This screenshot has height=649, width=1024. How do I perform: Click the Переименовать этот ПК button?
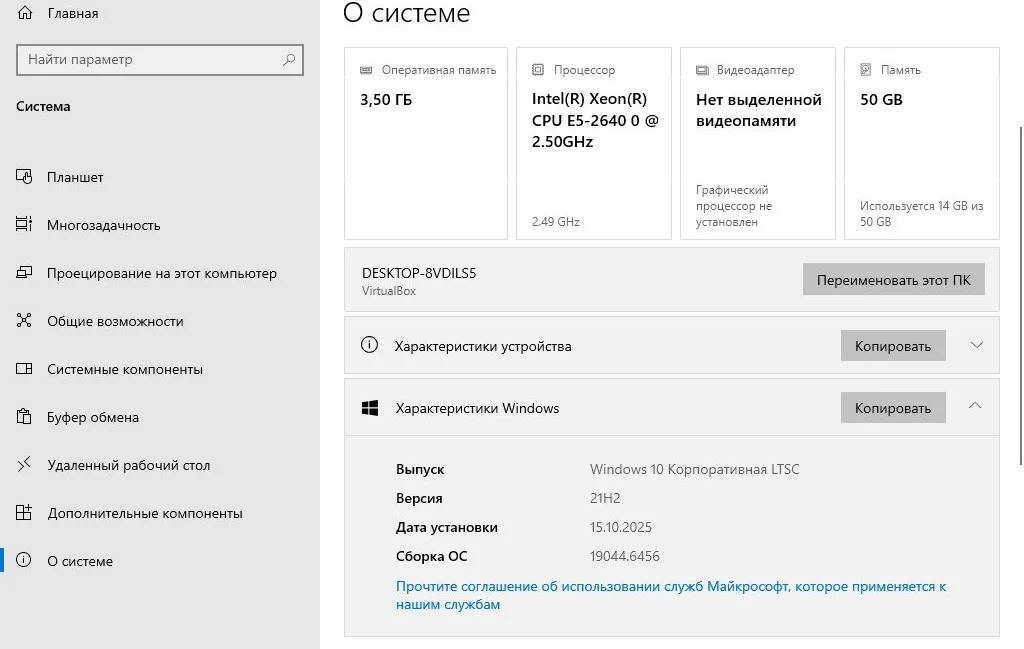pos(893,280)
